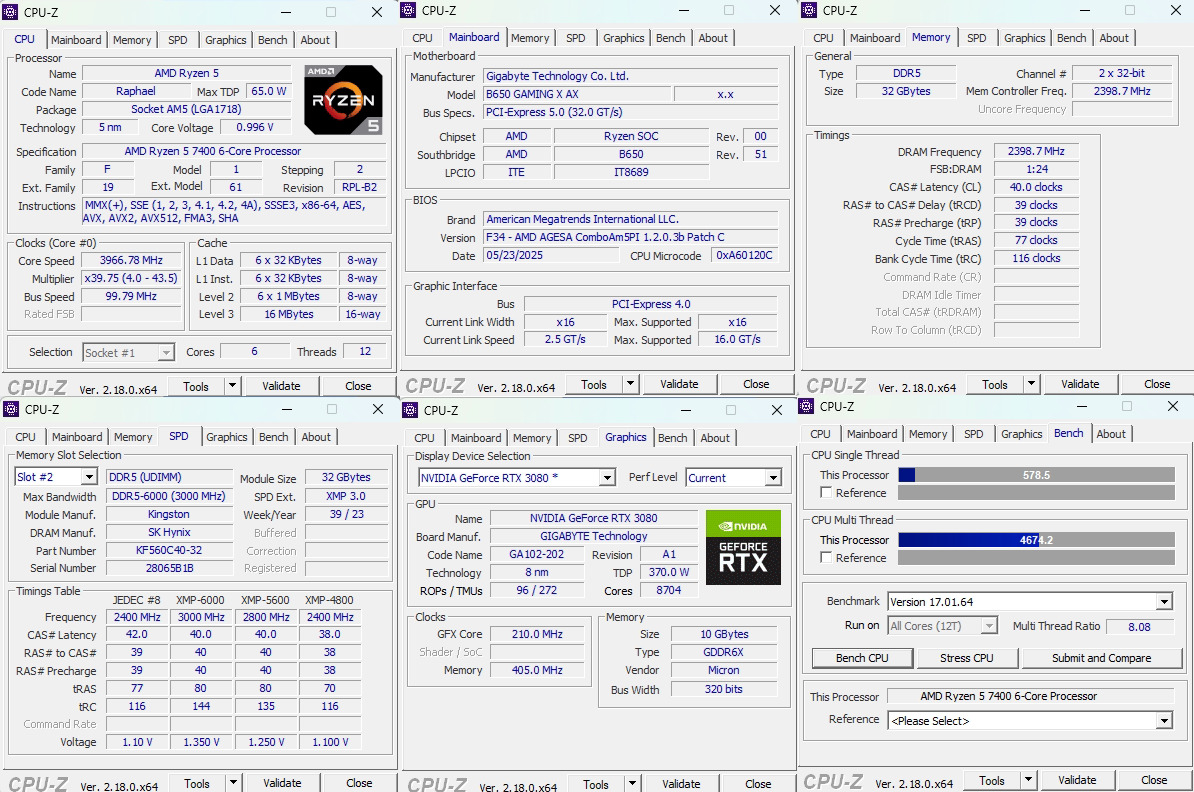Click the multi thread This Processor bar

[1036, 539]
